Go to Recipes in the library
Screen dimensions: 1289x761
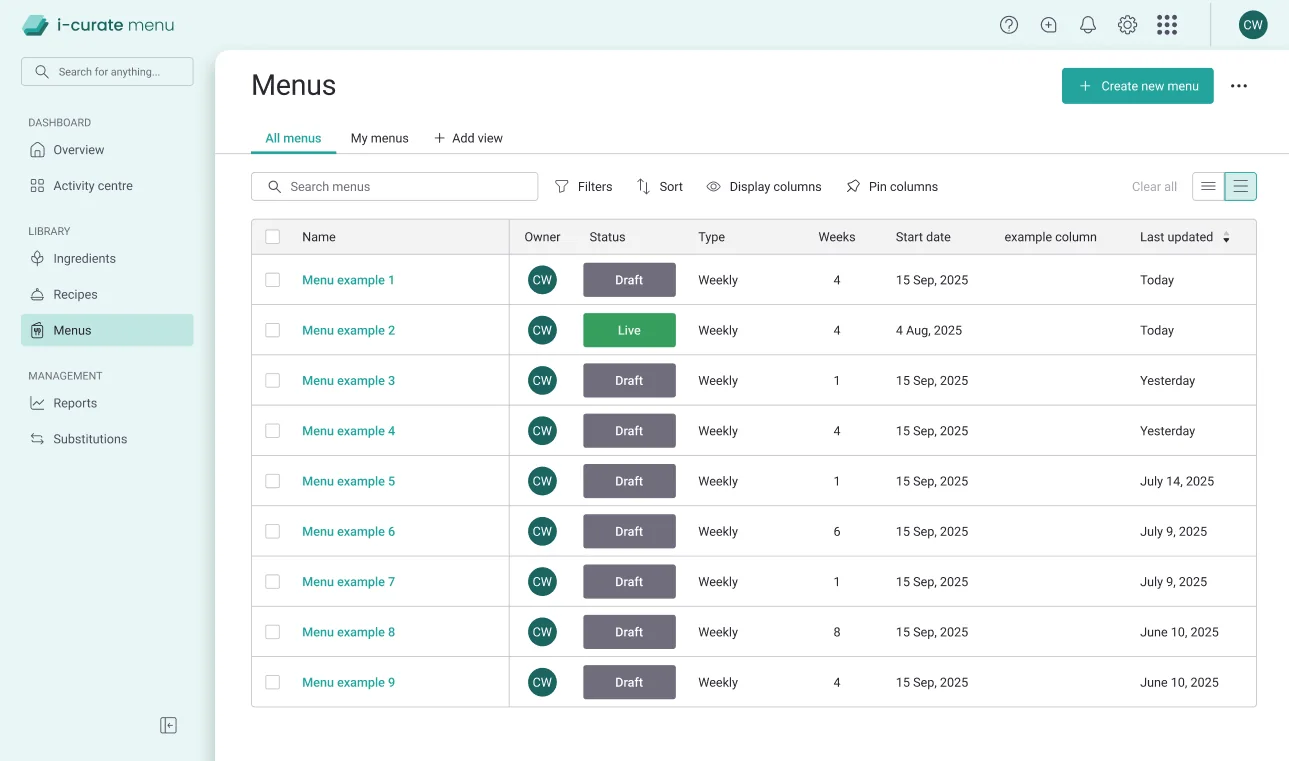[107, 294]
